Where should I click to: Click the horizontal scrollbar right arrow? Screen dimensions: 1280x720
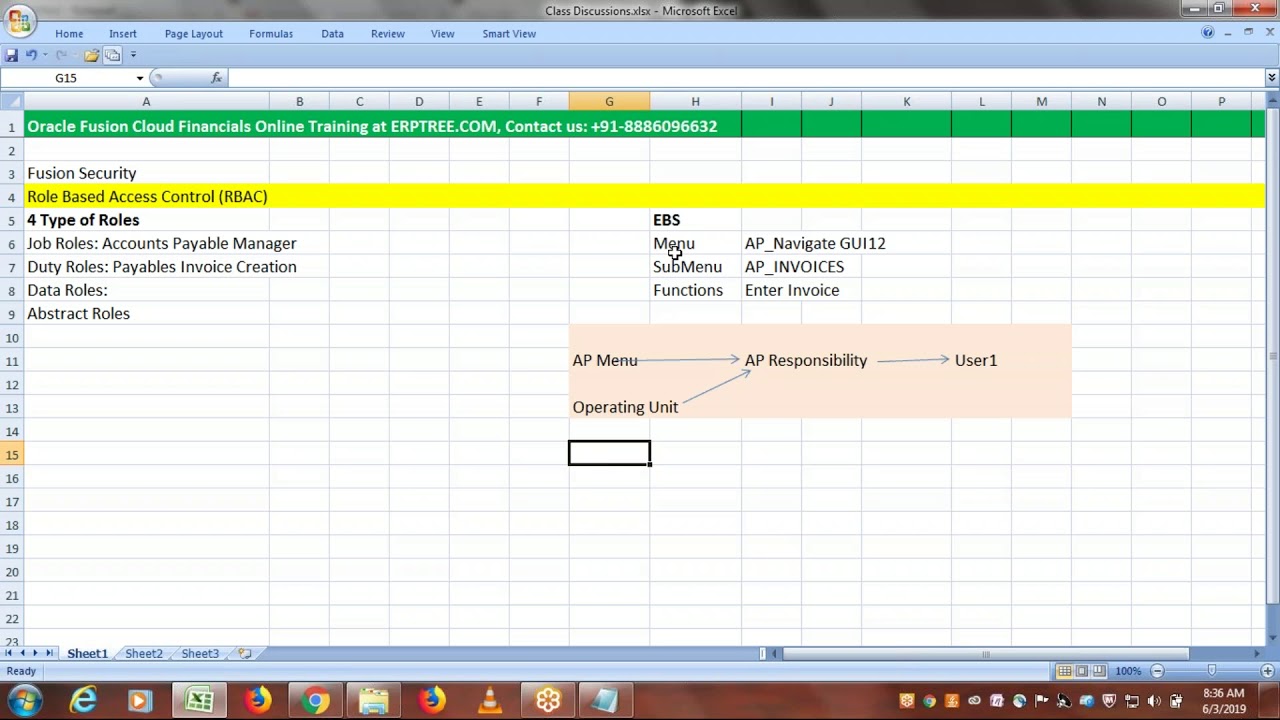(x=1257, y=654)
